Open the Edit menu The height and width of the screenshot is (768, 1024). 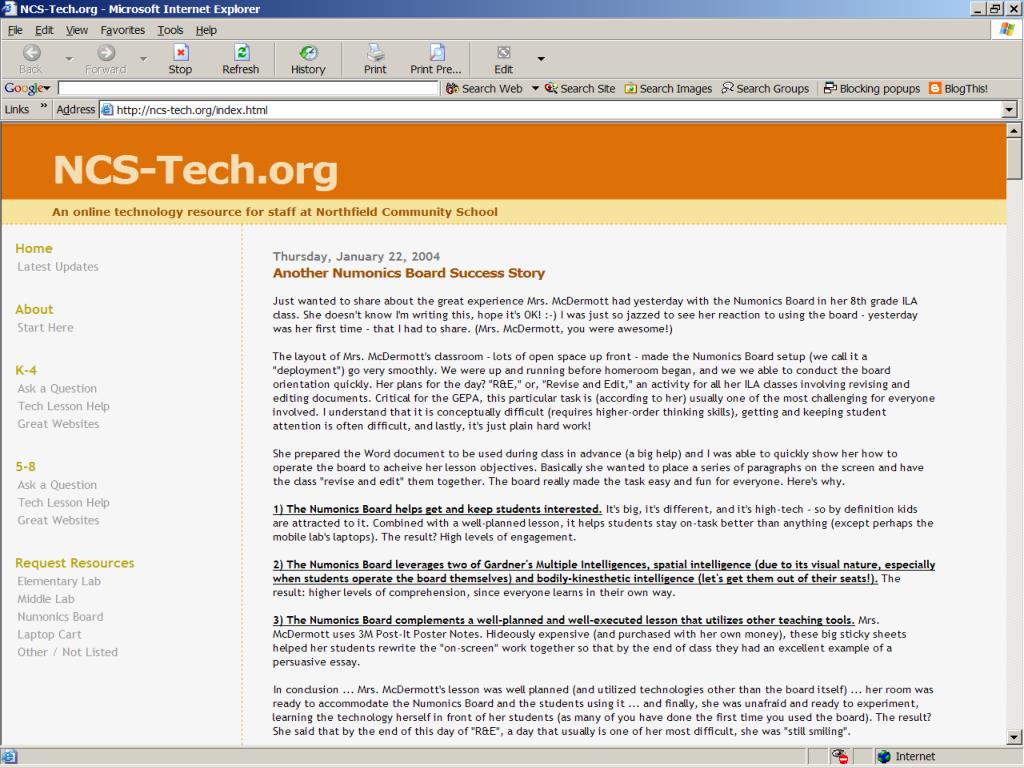(44, 30)
